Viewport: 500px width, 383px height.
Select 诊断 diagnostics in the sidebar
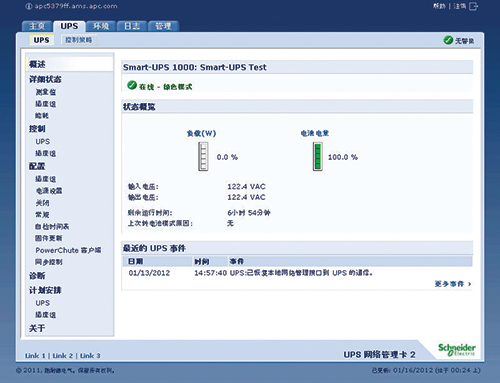point(37,276)
